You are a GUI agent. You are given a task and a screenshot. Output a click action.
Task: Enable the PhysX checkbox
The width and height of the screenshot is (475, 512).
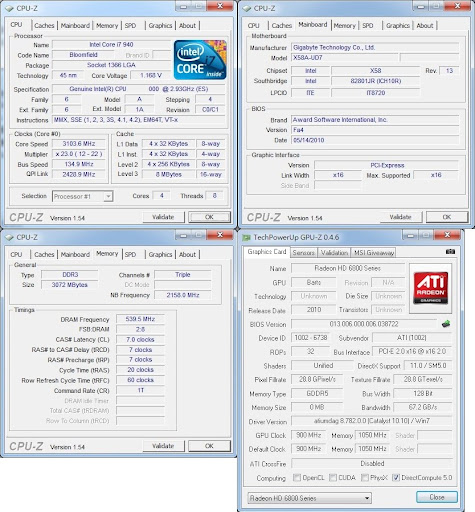pyautogui.click(x=365, y=477)
